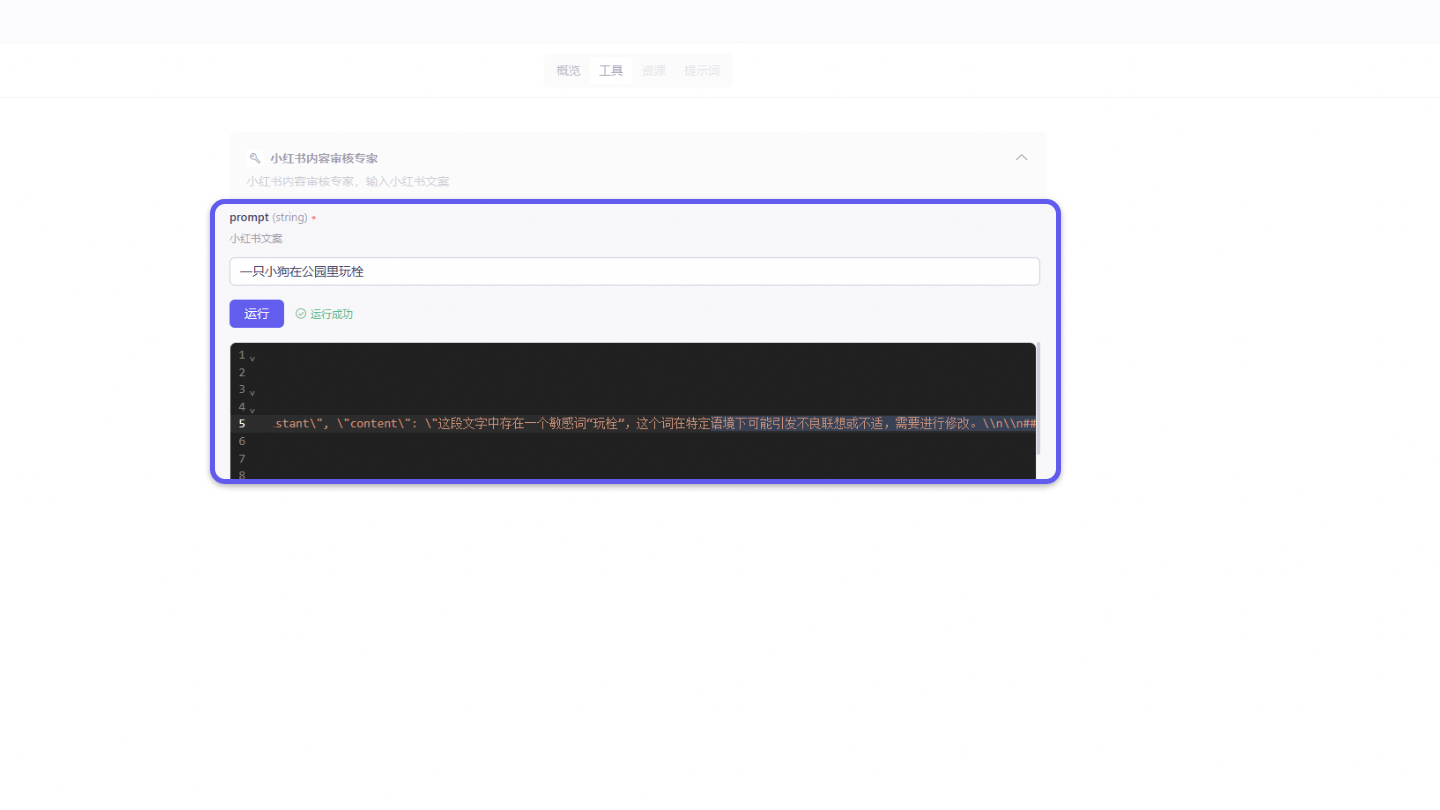Viewport: 1440px width, 810px height.
Task: Click the wrench icon beside 小红书内容审核专家
Action: click(x=253, y=157)
